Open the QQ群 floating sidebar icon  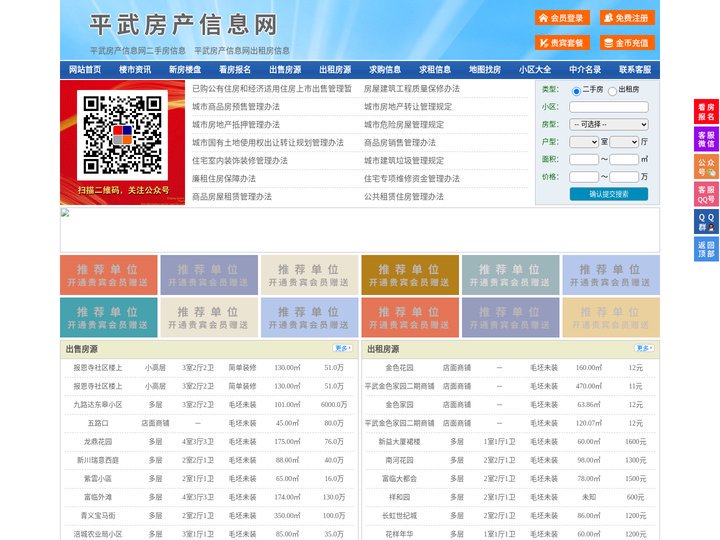pyautogui.click(x=706, y=222)
